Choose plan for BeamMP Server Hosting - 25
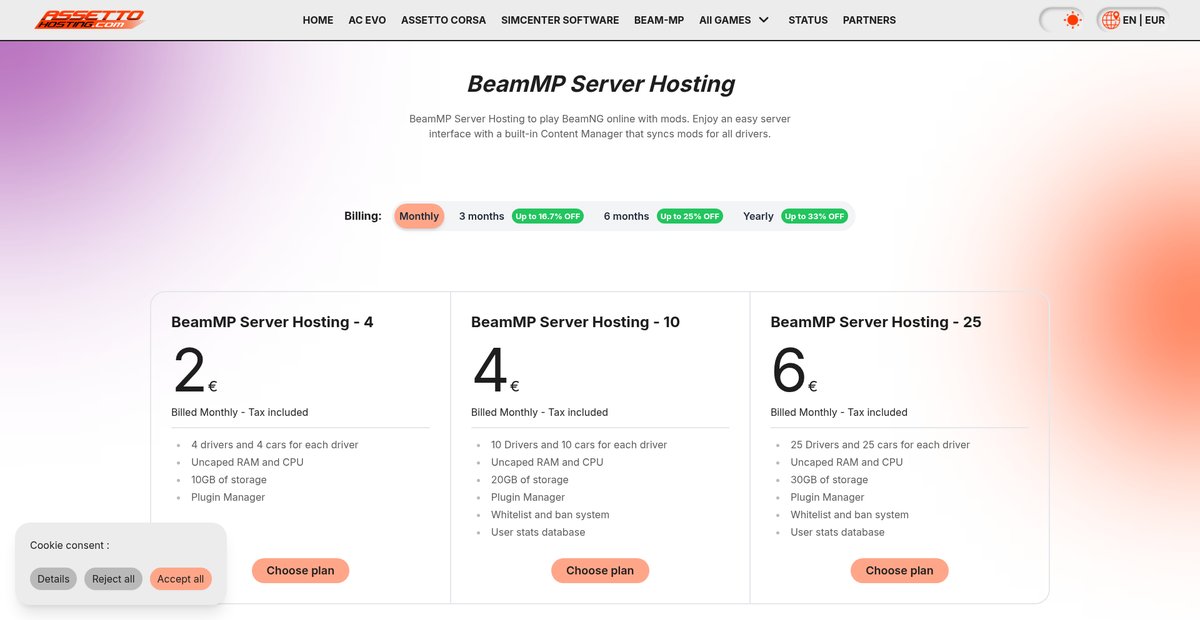The height and width of the screenshot is (620, 1200). coord(900,570)
